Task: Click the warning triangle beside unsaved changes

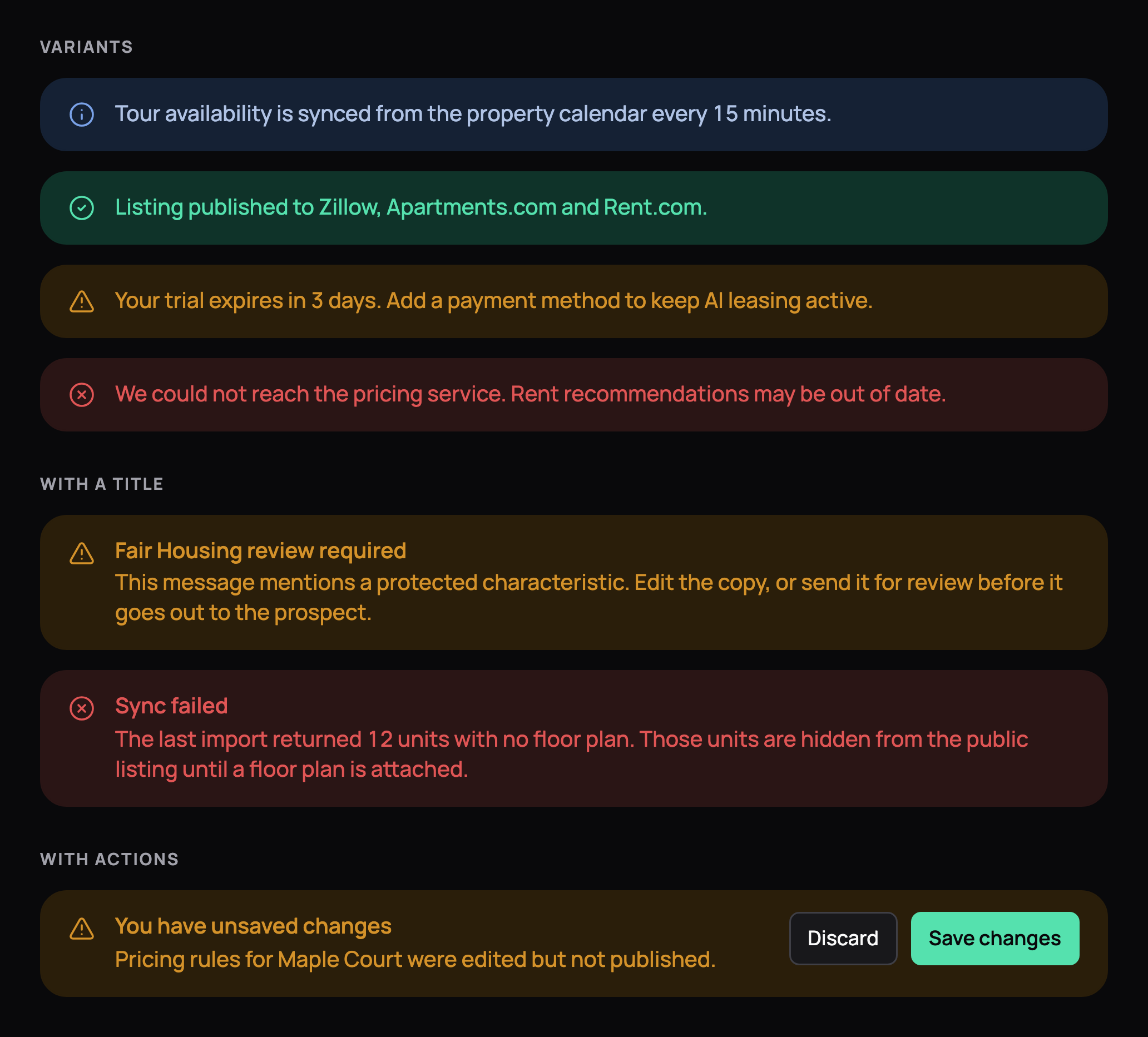Action: [81, 928]
